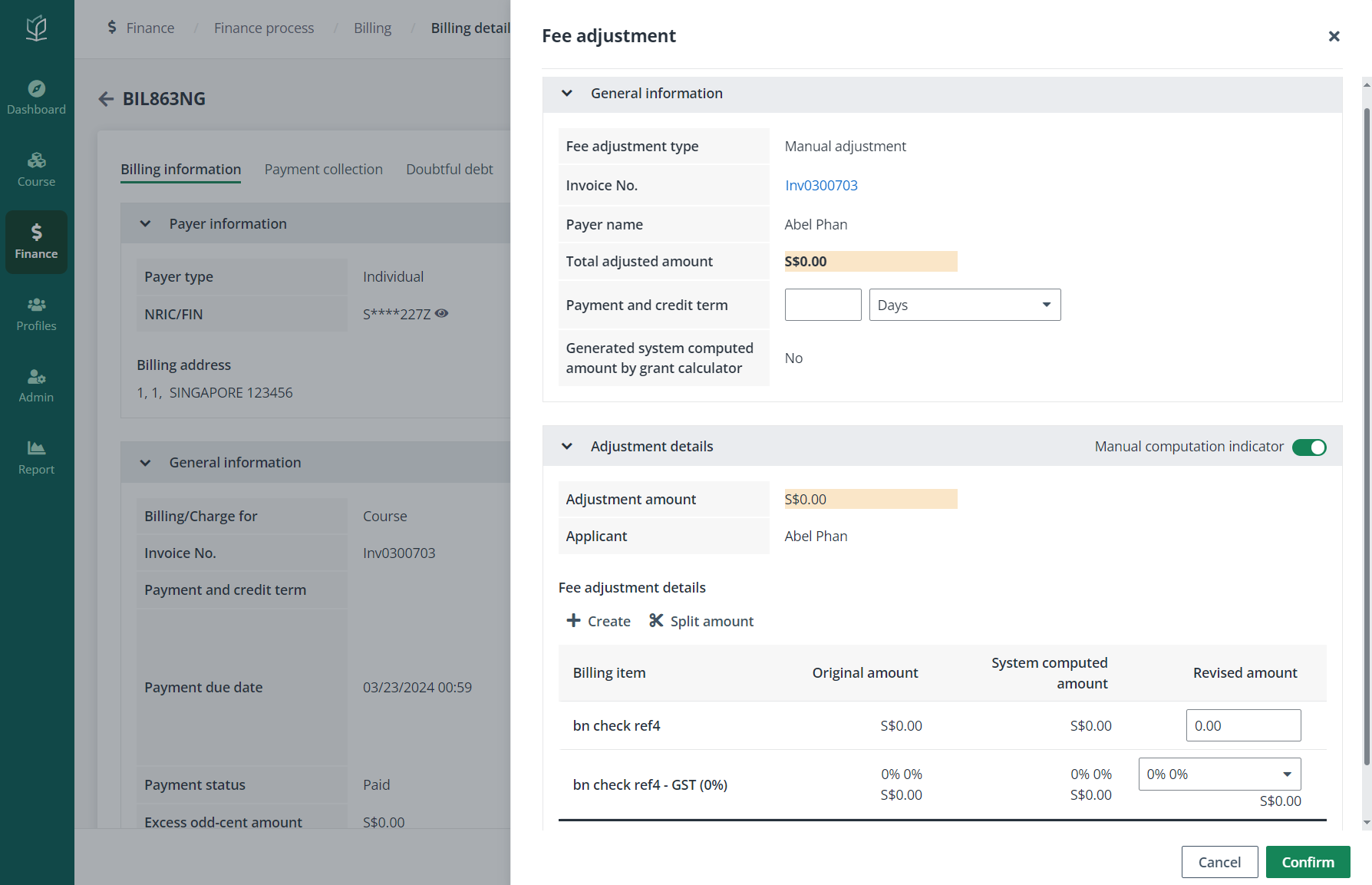The width and height of the screenshot is (1372, 885).
Task: Open the Days unit dropdown
Action: (965, 305)
